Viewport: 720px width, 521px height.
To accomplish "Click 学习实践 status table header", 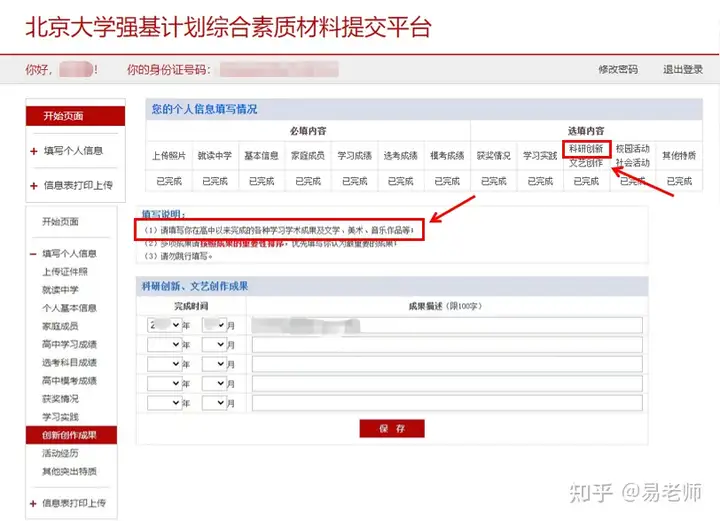I will (540, 156).
